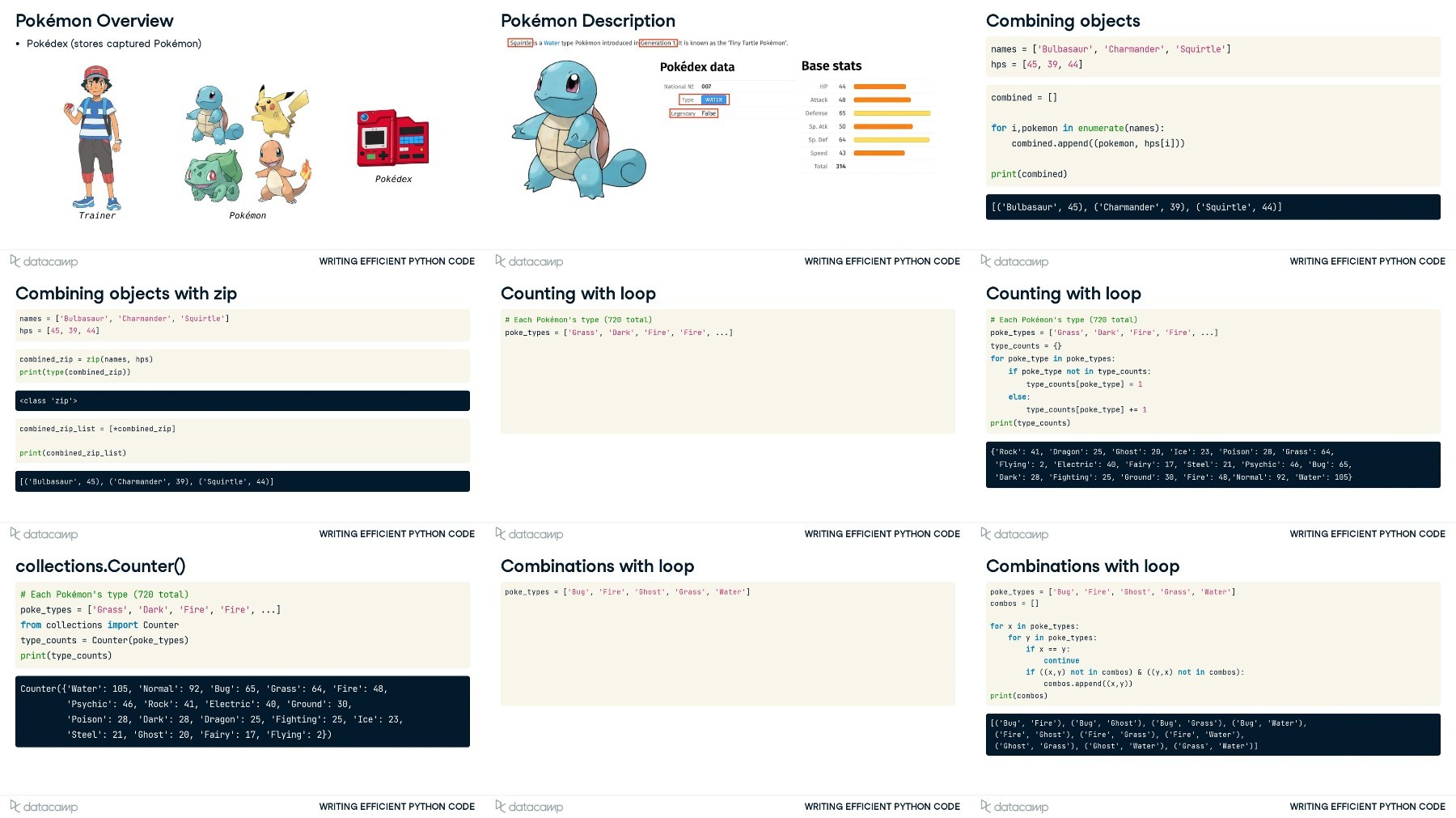Click the Trainer character image
The image size is (1456, 818).
(94, 138)
